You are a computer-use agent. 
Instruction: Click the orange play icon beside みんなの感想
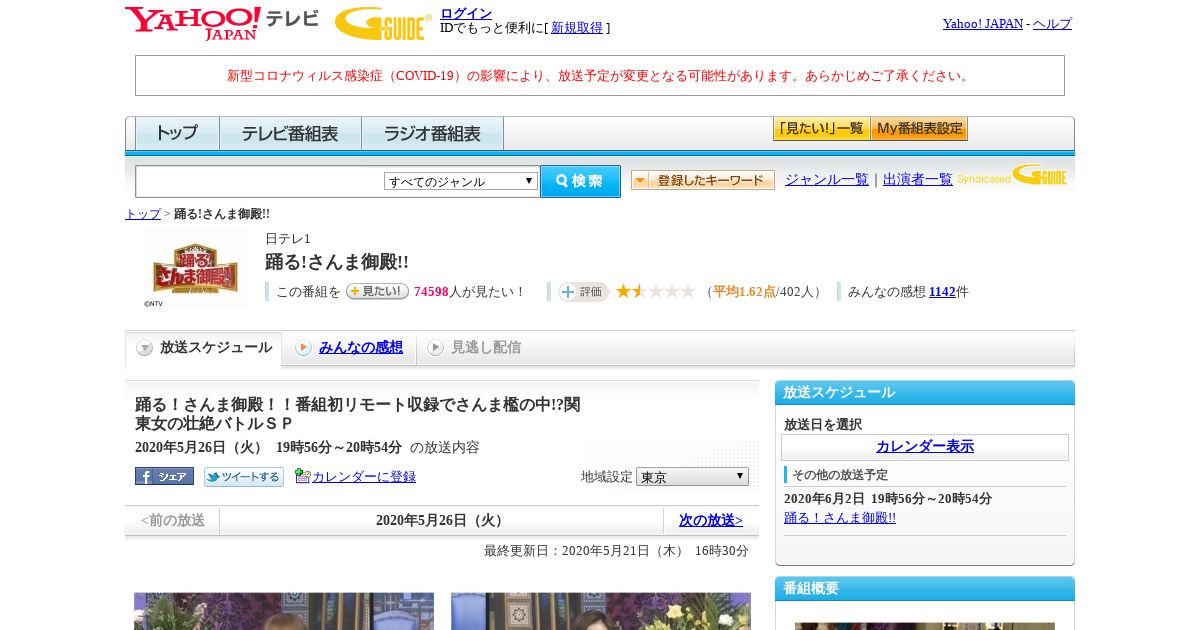coord(304,347)
